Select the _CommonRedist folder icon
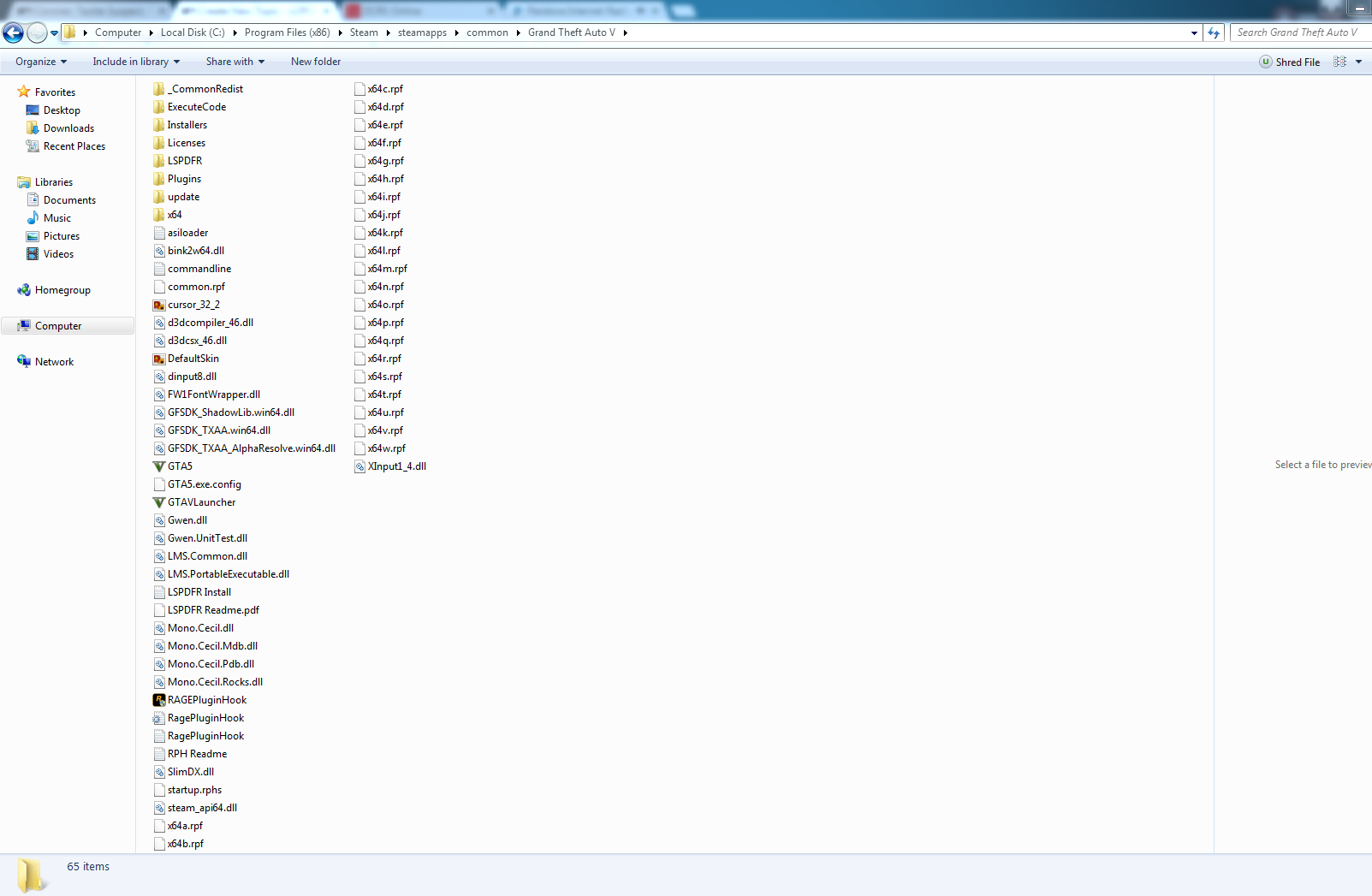The width and height of the screenshot is (1372, 896). (159, 89)
